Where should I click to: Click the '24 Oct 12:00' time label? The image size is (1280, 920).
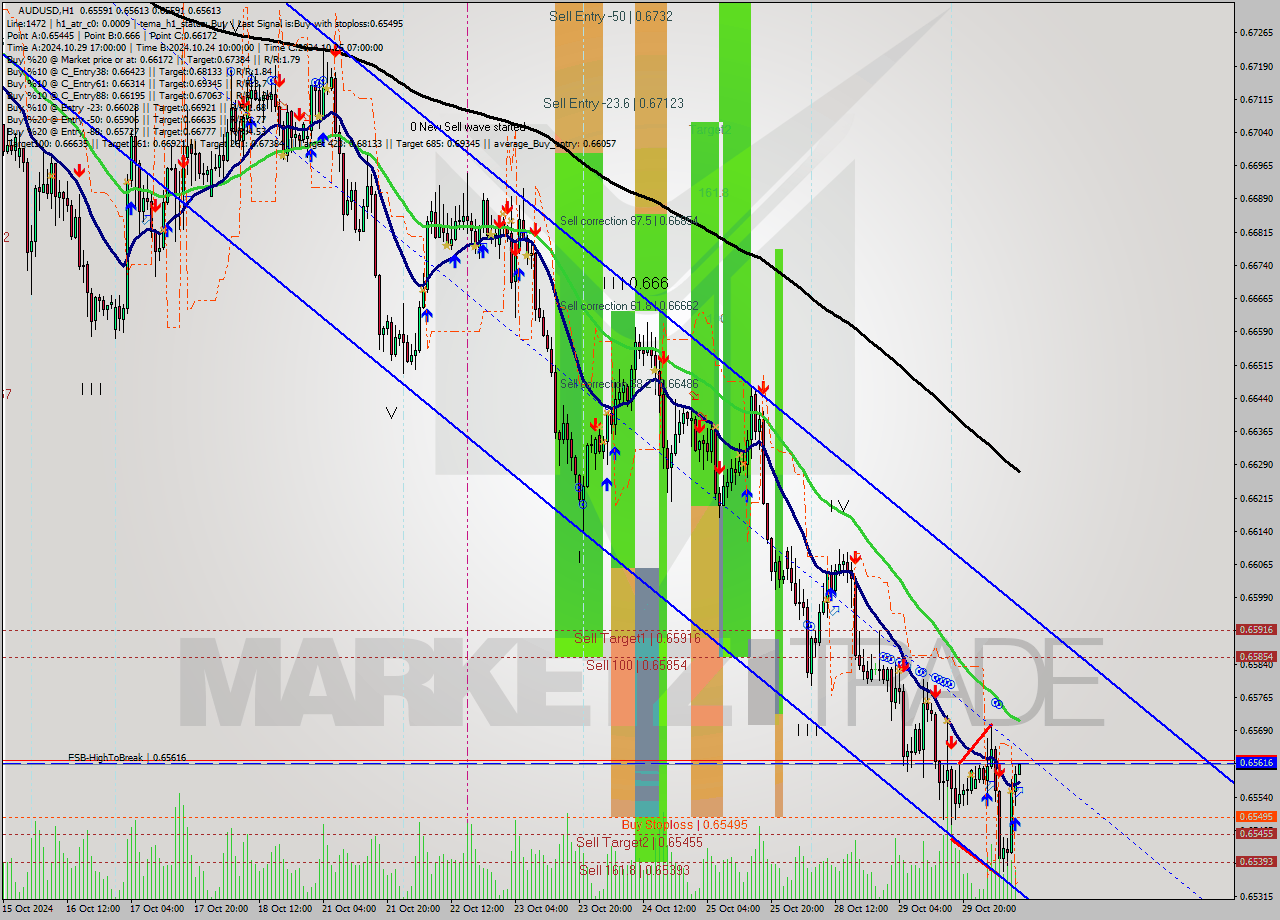click(668, 909)
